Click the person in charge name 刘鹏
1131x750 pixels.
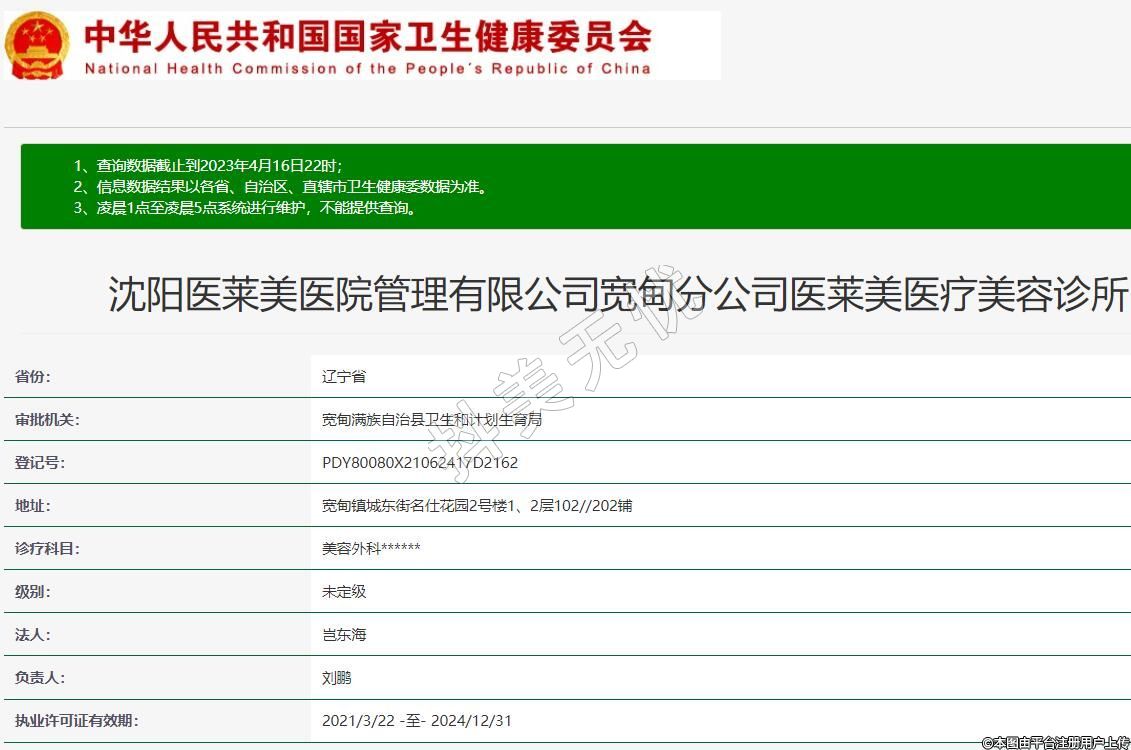[x=336, y=678]
